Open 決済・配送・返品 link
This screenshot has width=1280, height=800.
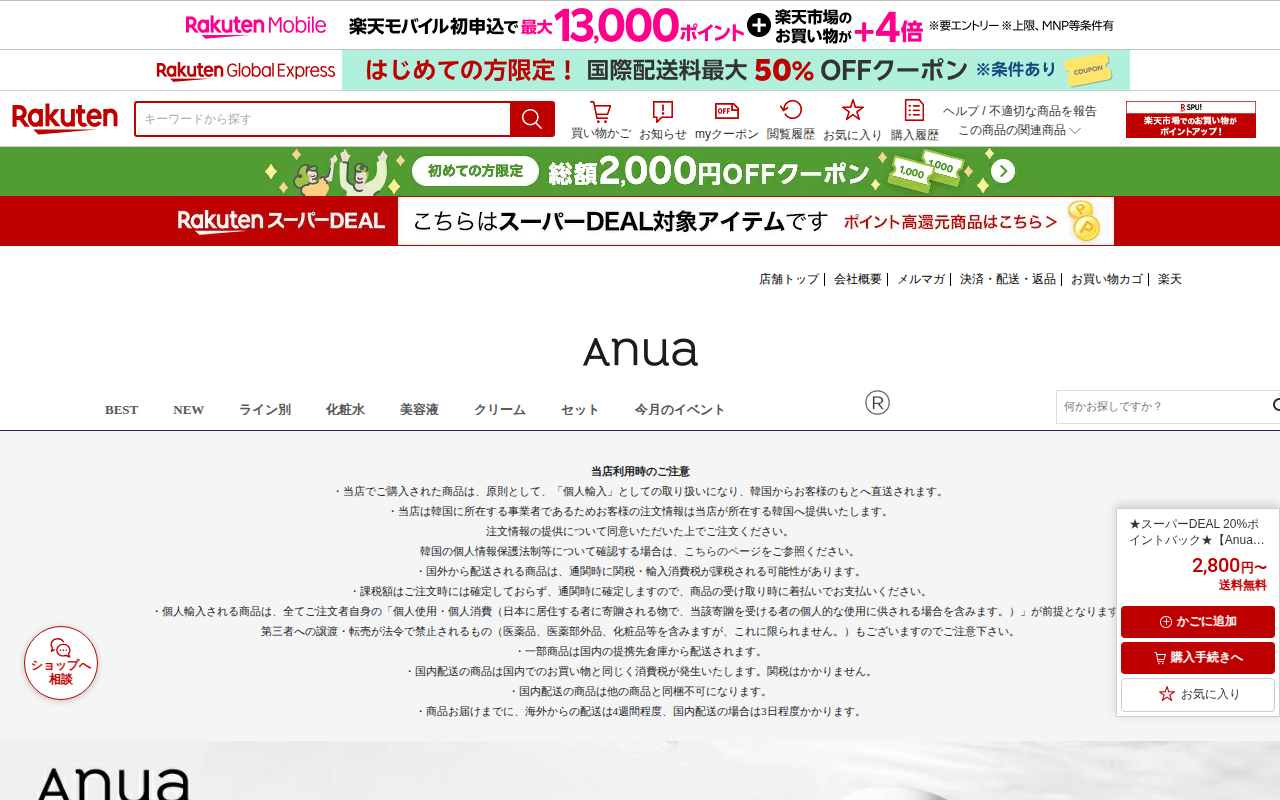pyautogui.click(x=1008, y=279)
